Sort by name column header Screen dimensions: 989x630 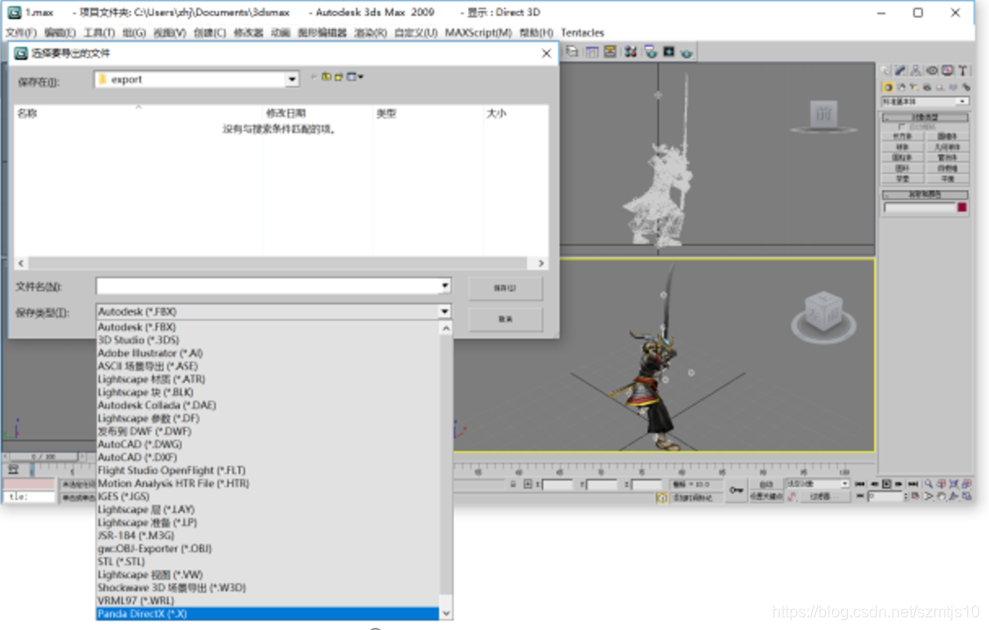coord(139,114)
